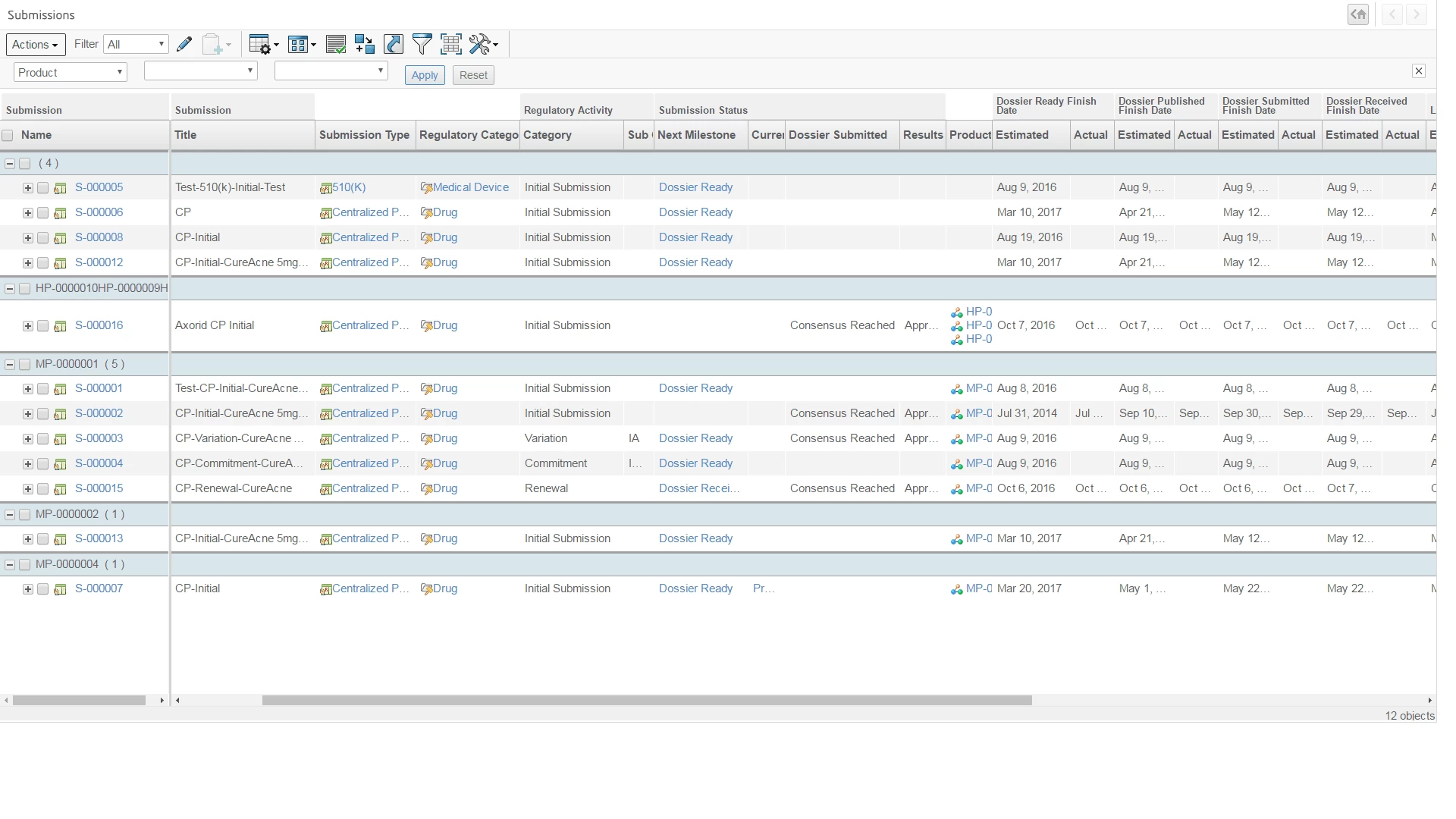Click the select all rows icon
The image size is (1456, 819).
click(x=335, y=45)
